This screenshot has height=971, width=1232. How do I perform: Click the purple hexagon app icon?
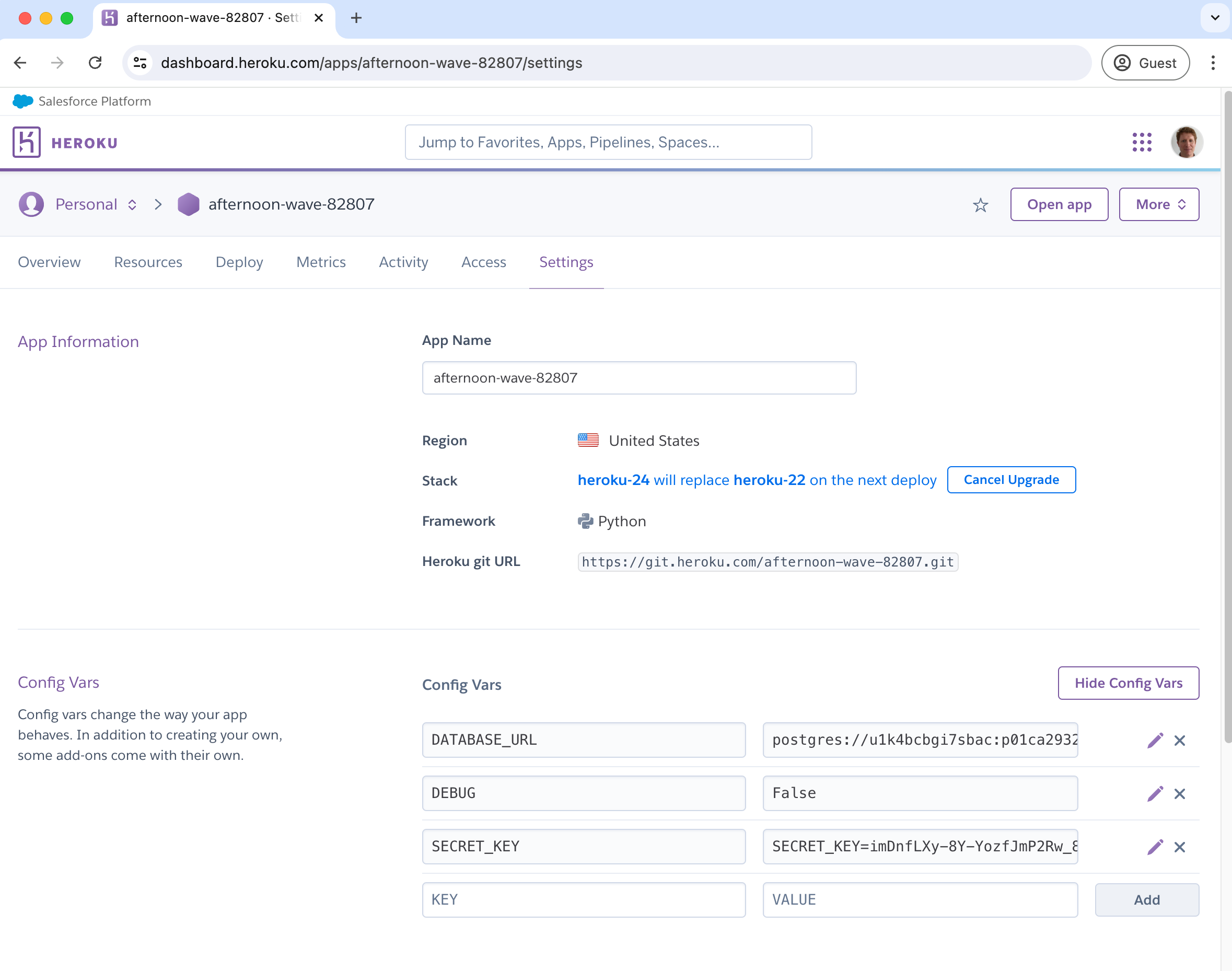point(188,205)
